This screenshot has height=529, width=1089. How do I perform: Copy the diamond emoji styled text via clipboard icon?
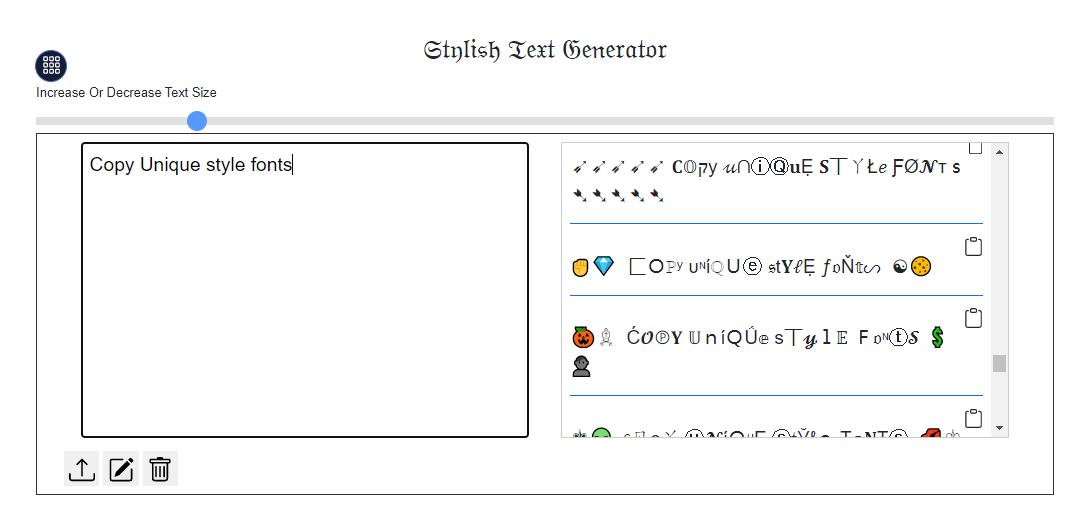click(x=974, y=246)
